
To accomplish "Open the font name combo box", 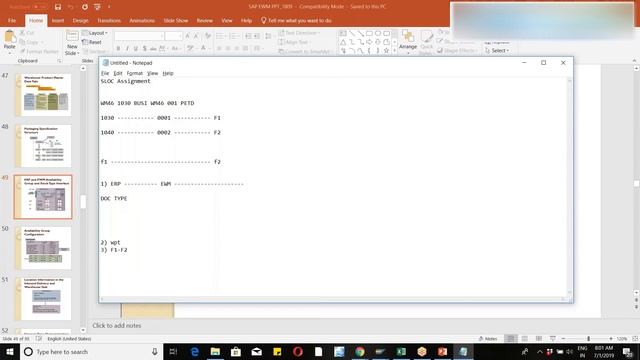I will [139, 36].
